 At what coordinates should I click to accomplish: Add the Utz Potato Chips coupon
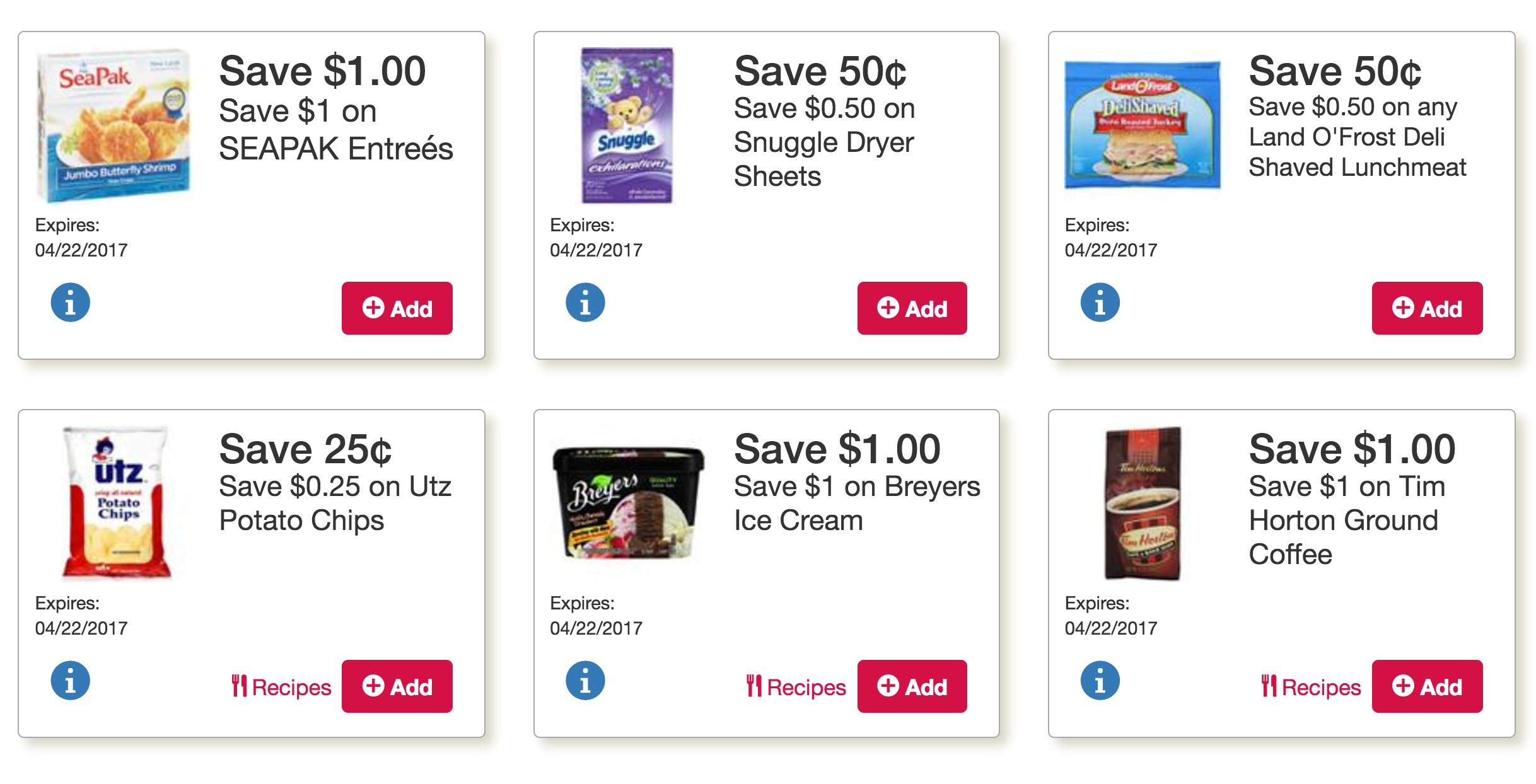[x=397, y=686]
